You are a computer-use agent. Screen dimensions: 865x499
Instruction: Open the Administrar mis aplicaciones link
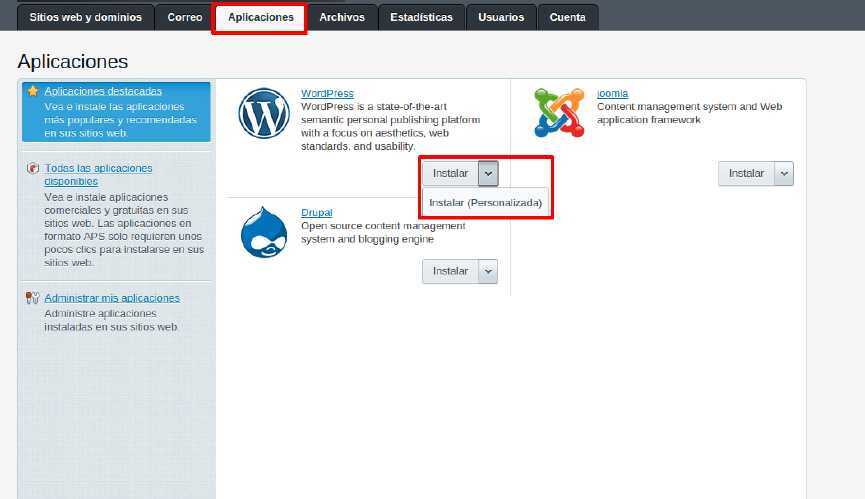coord(112,298)
